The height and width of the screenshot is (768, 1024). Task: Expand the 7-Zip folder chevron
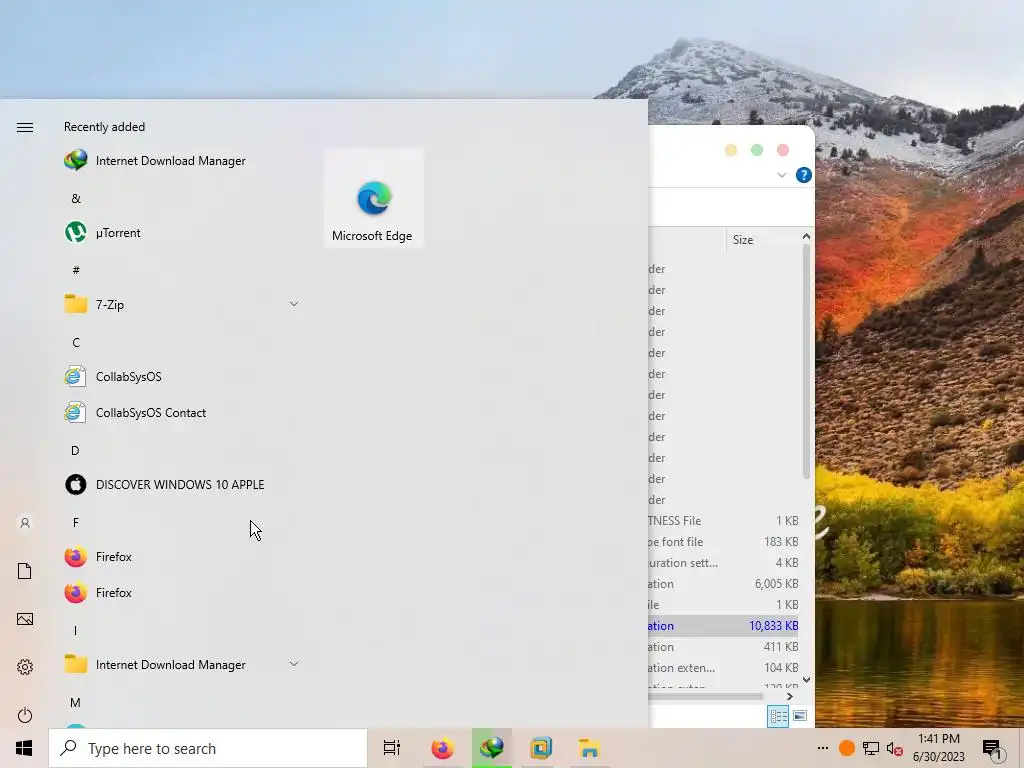(294, 304)
